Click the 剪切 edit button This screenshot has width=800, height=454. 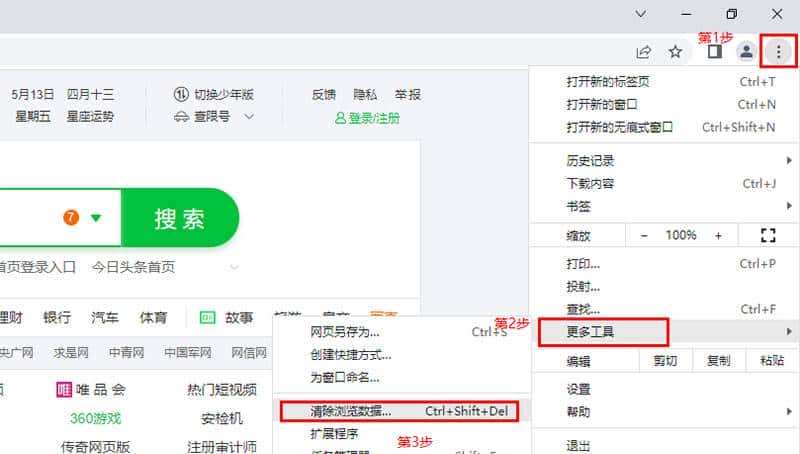point(665,361)
